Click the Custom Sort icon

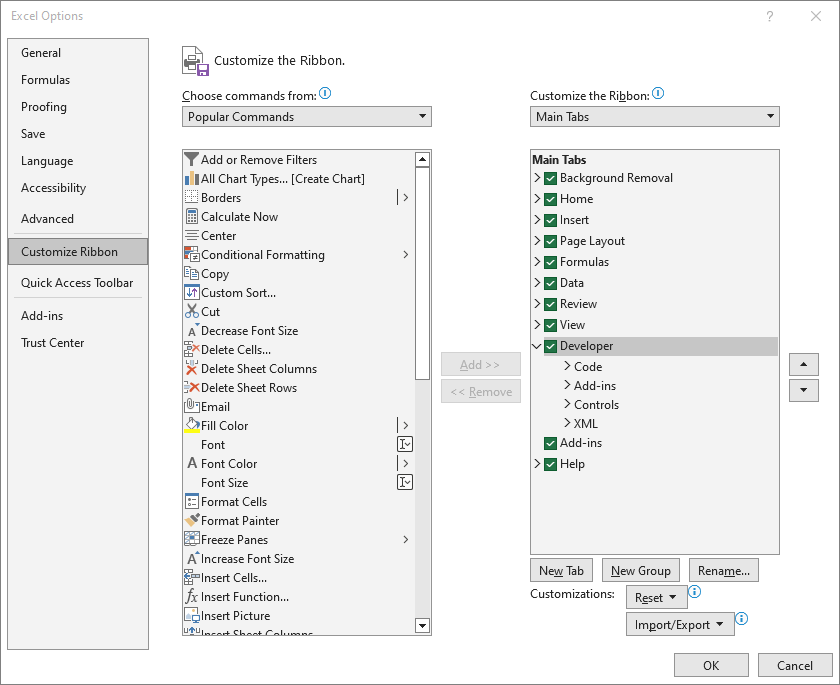coord(191,292)
